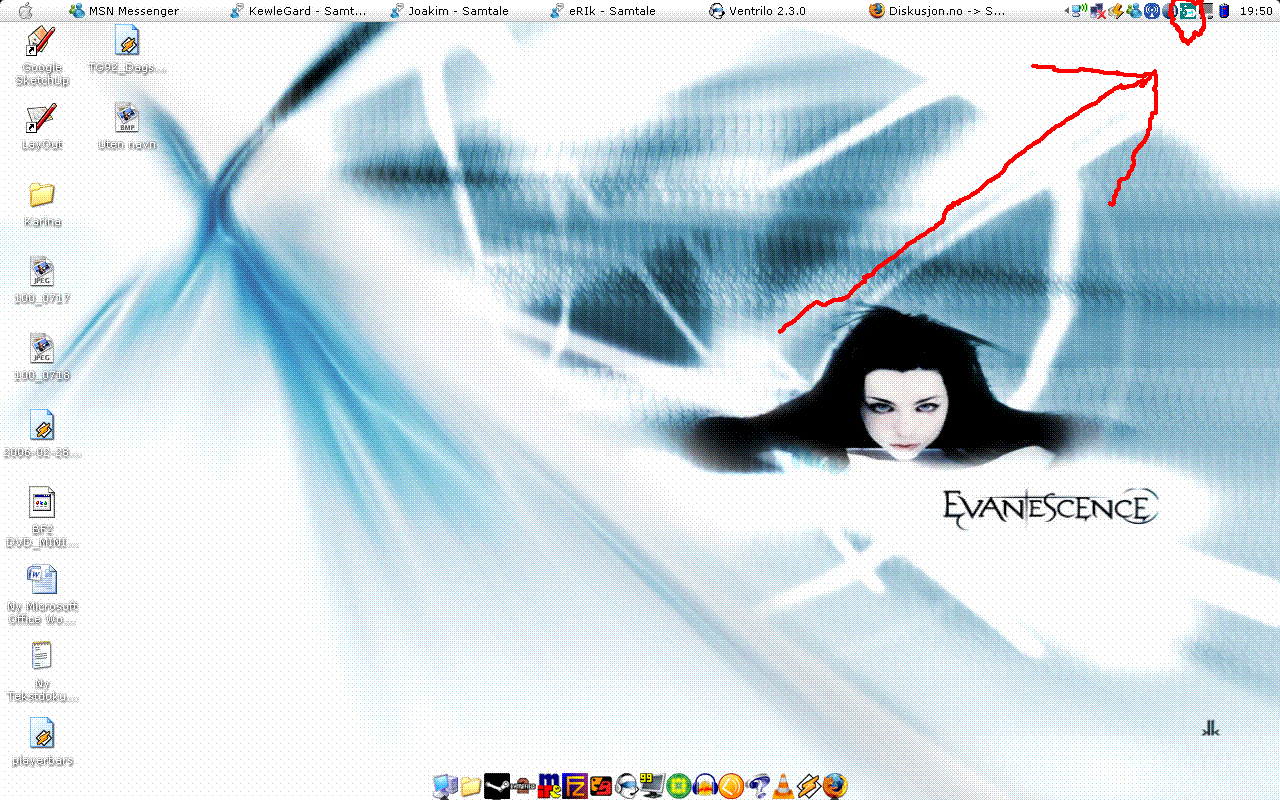Open mIRC from the dock
1280x800 pixels.
[549, 786]
